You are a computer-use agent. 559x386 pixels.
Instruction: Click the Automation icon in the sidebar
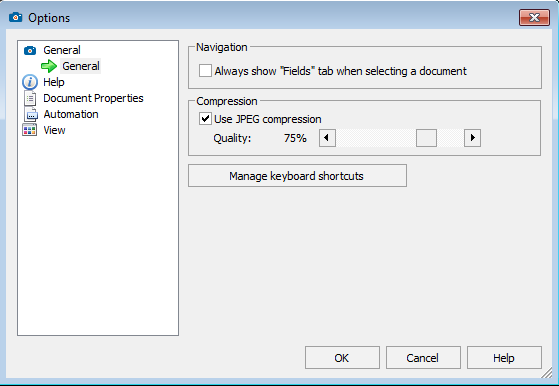(x=31, y=114)
